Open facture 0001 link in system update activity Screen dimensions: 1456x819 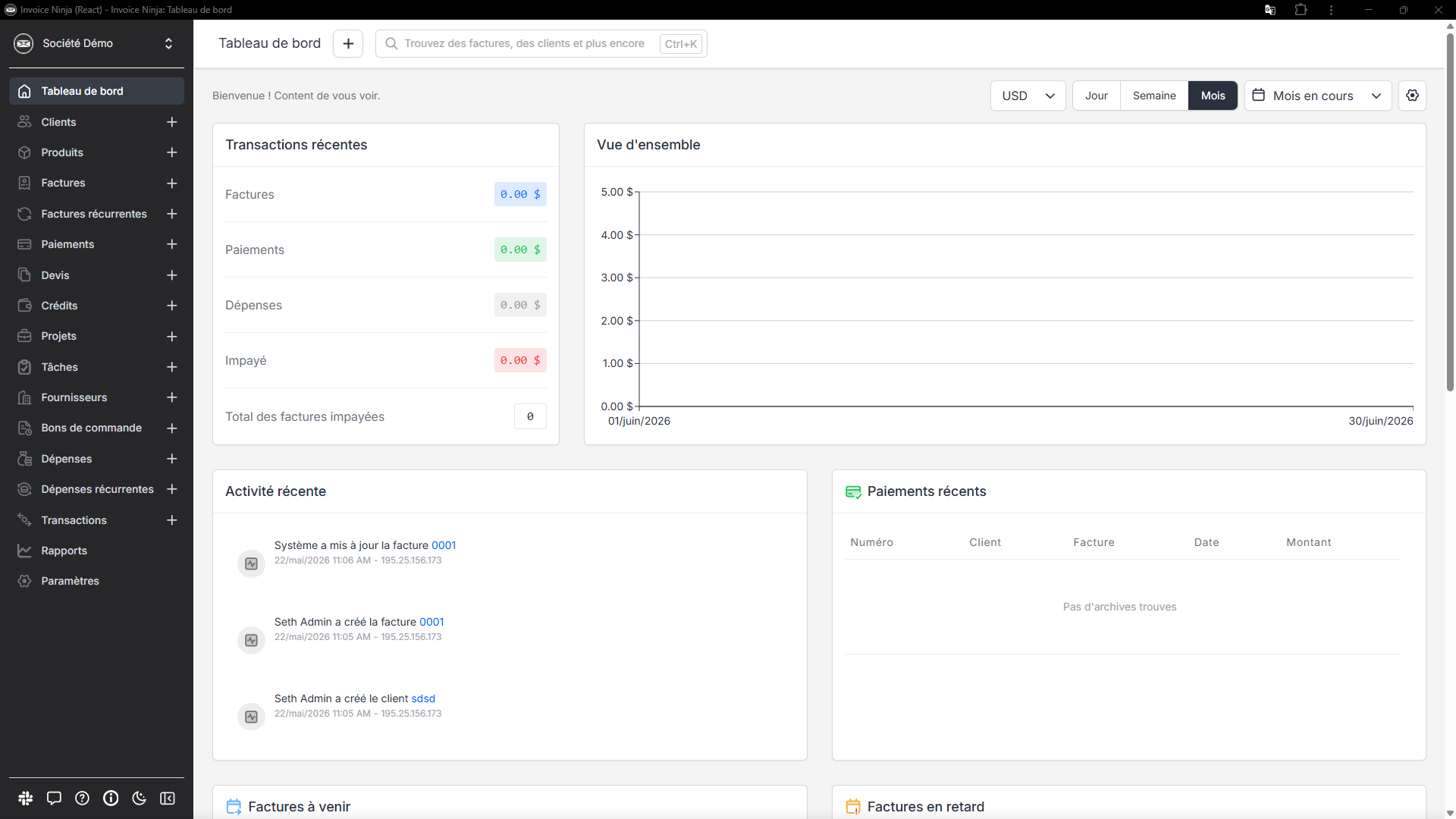pyautogui.click(x=444, y=545)
